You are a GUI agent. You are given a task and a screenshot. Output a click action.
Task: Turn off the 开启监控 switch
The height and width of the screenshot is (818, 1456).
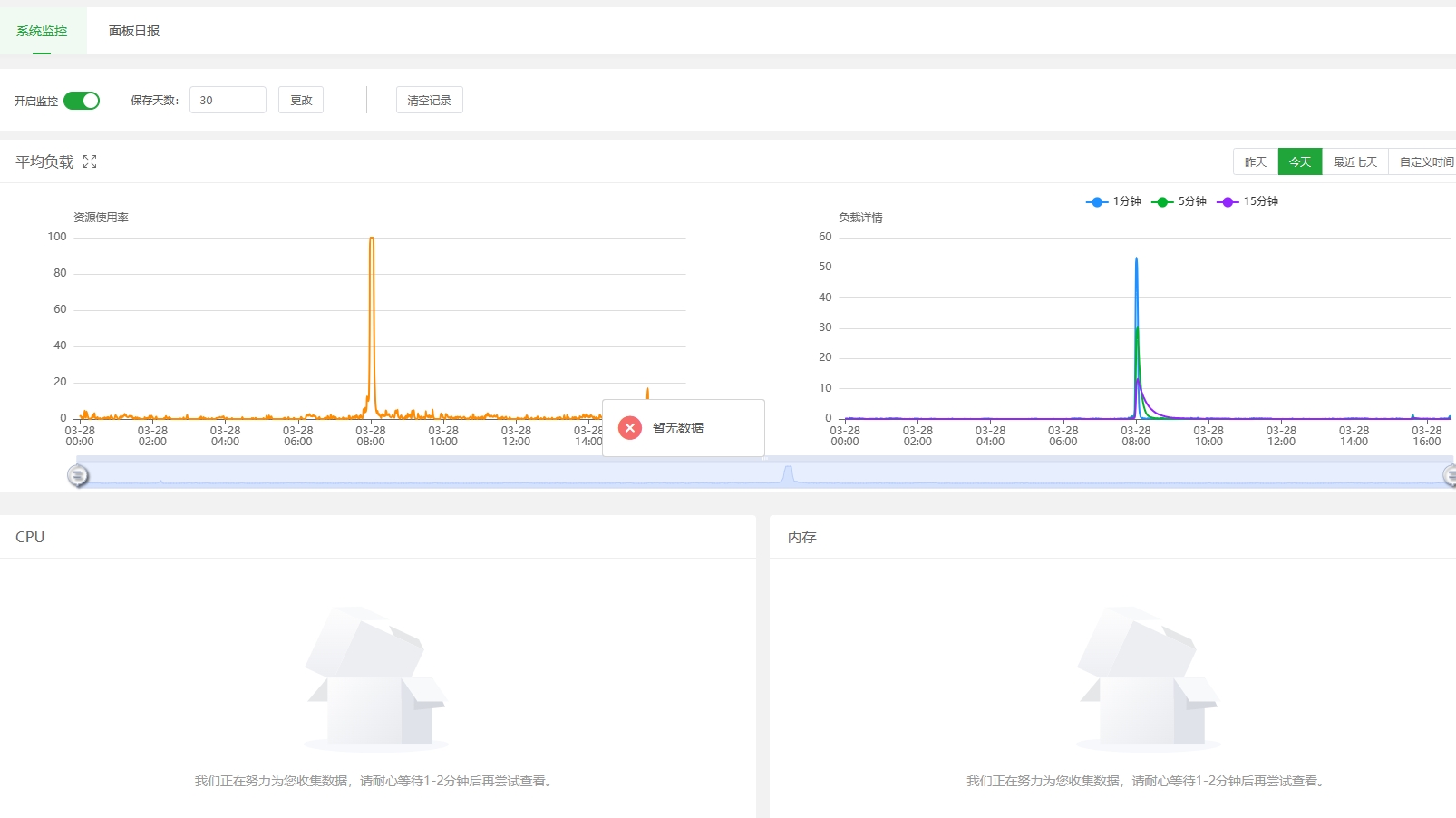pyautogui.click(x=82, y=101)
